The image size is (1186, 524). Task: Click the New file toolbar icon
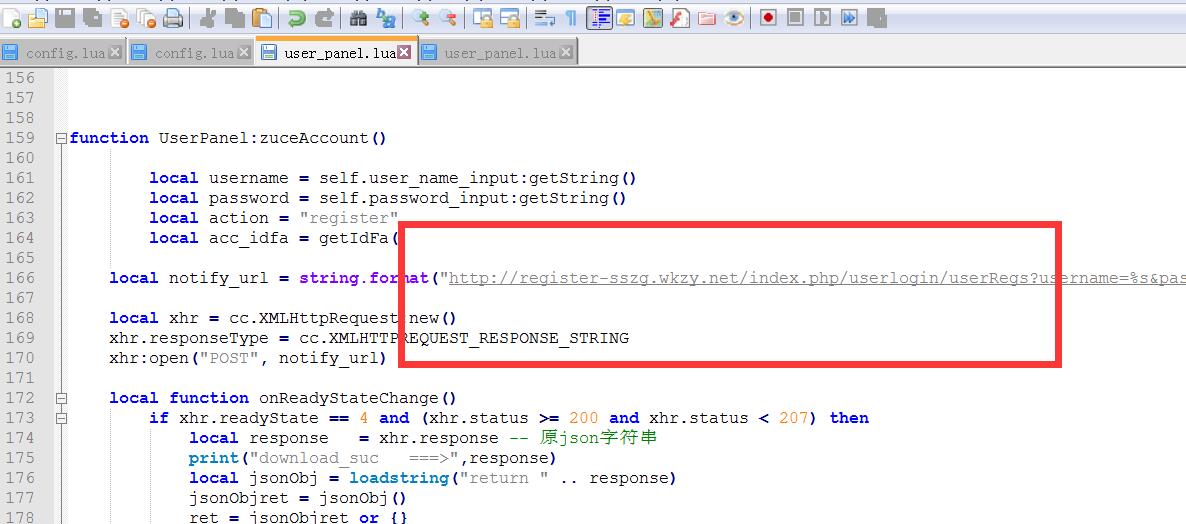pyautogui.click(x=13, y=17)
